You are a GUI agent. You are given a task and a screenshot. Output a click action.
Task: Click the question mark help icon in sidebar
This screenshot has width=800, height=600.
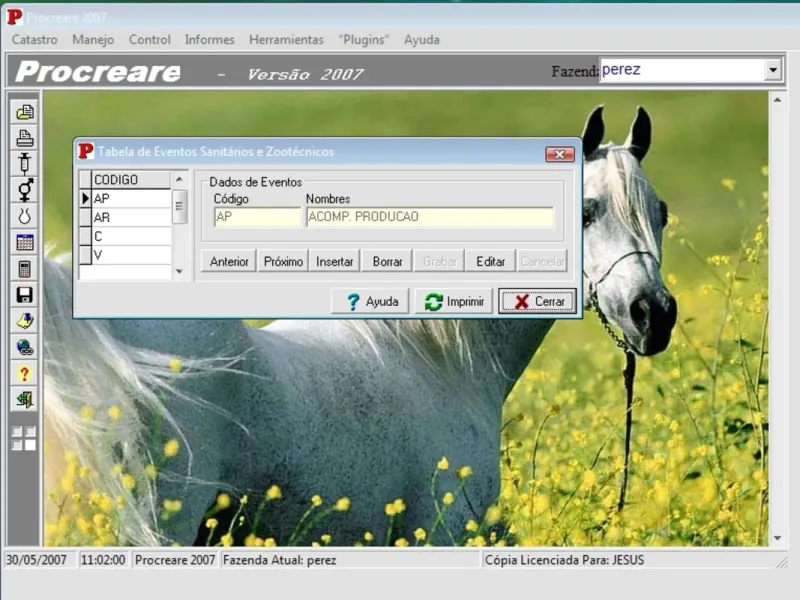coord(24,374)
